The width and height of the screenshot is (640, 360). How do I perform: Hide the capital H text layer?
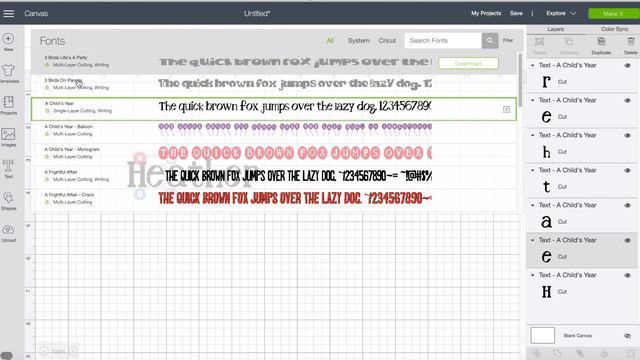627,275
